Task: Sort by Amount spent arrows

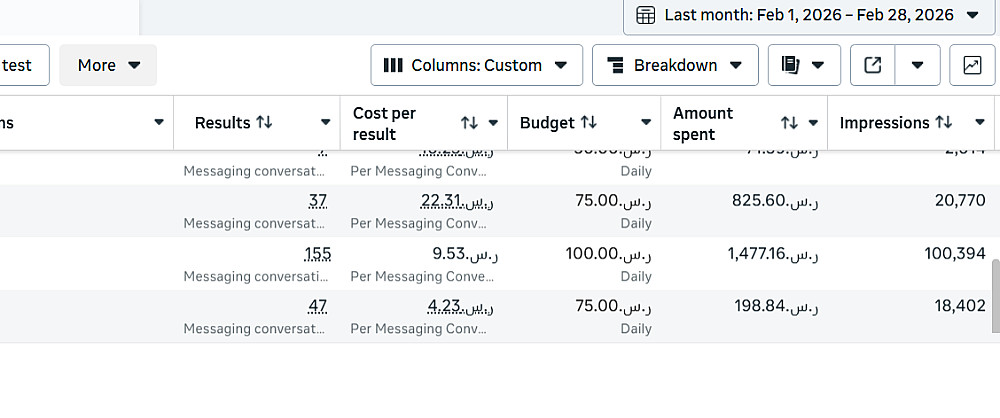Action: (789, 123)
